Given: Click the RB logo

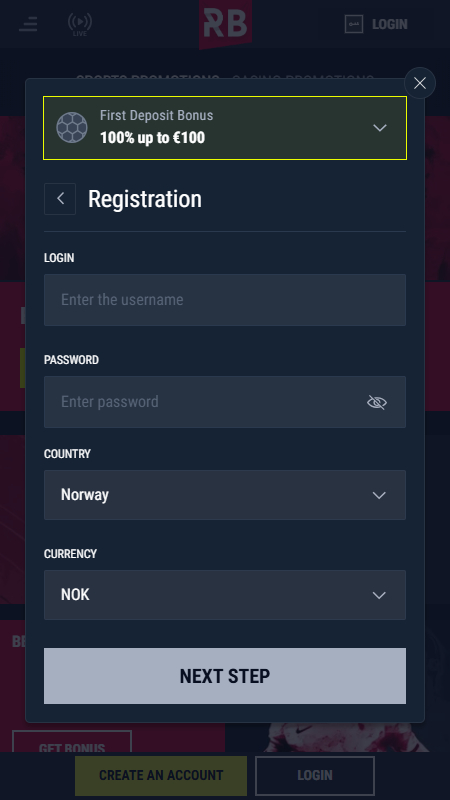Looking at the screenshot, I should tap(225, 24).
